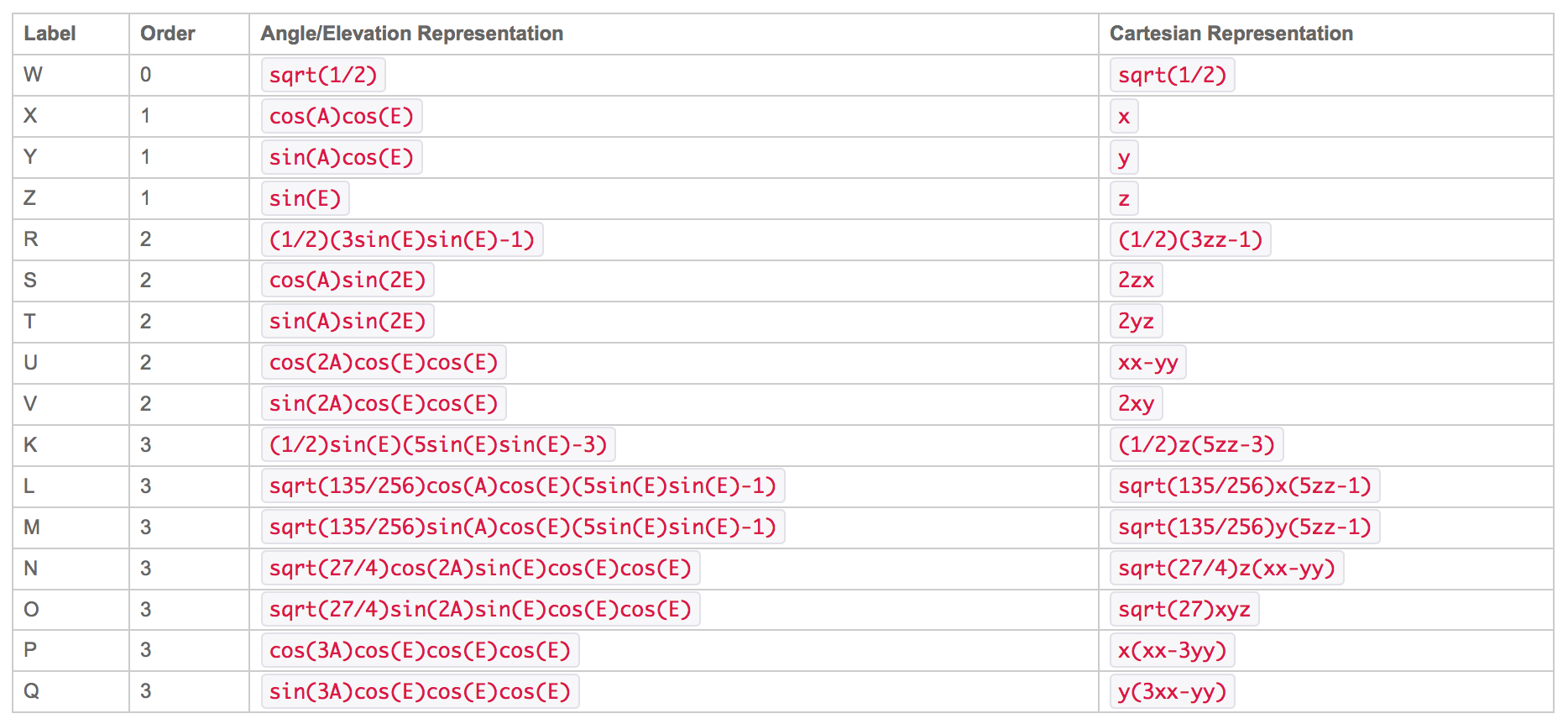Click the Cartesian Representation header

click(x=1231, y=34)
